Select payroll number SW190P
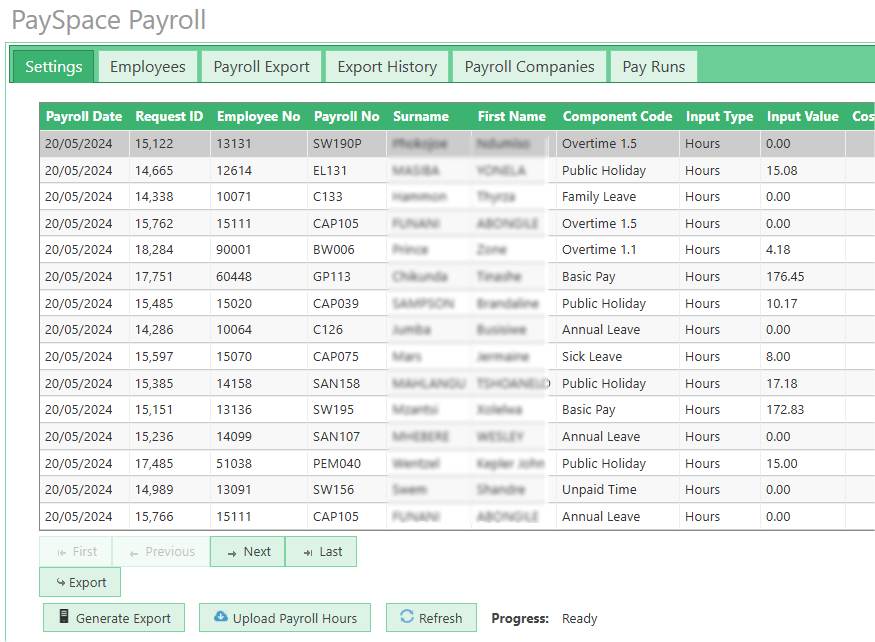This screenshot has width=875, height=642. click(347, 143)
